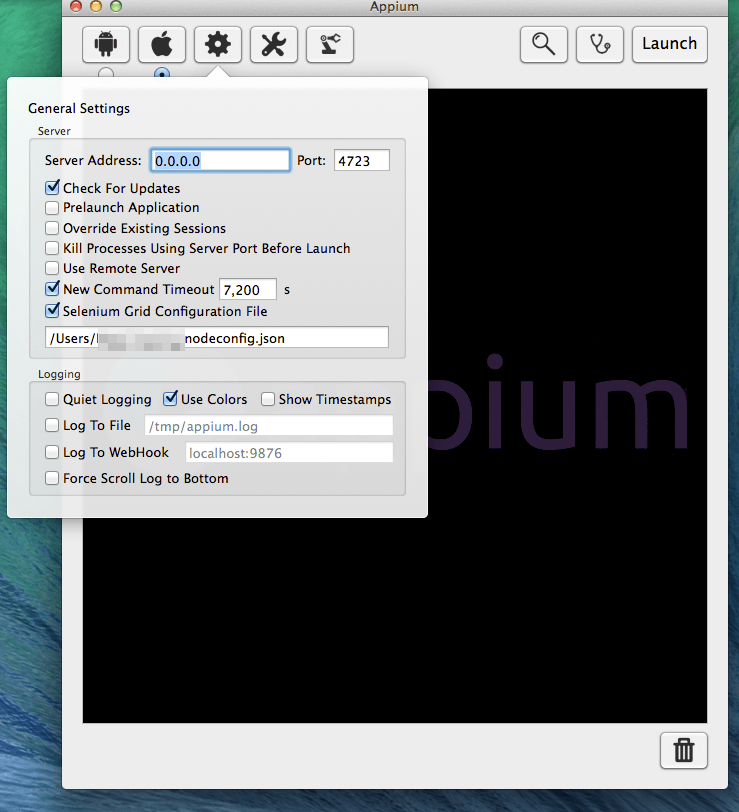
Task: Open iOS settings Apple icon
Action: click(x=162, y=45)
